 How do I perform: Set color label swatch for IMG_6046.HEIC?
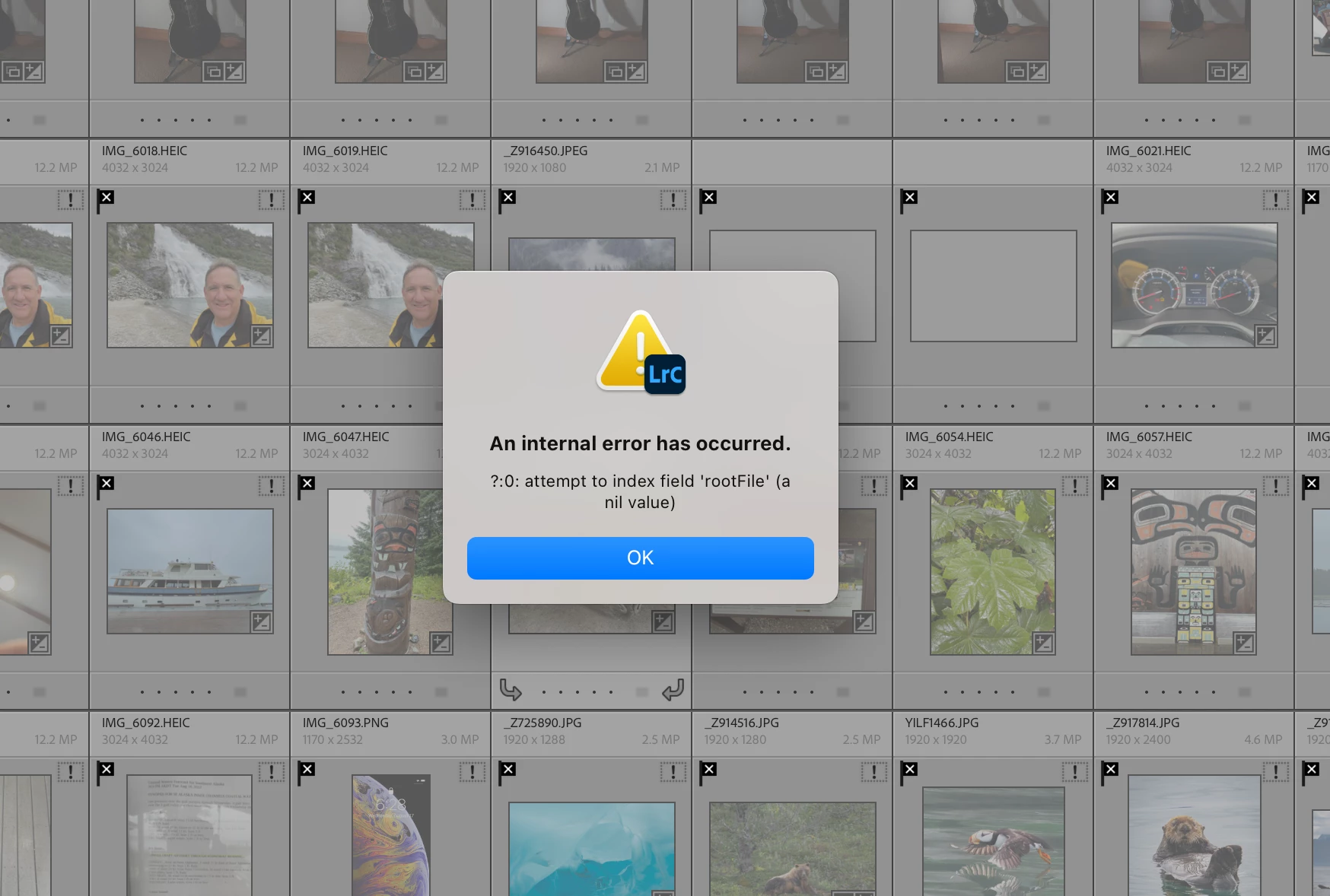tap(240, 692)
